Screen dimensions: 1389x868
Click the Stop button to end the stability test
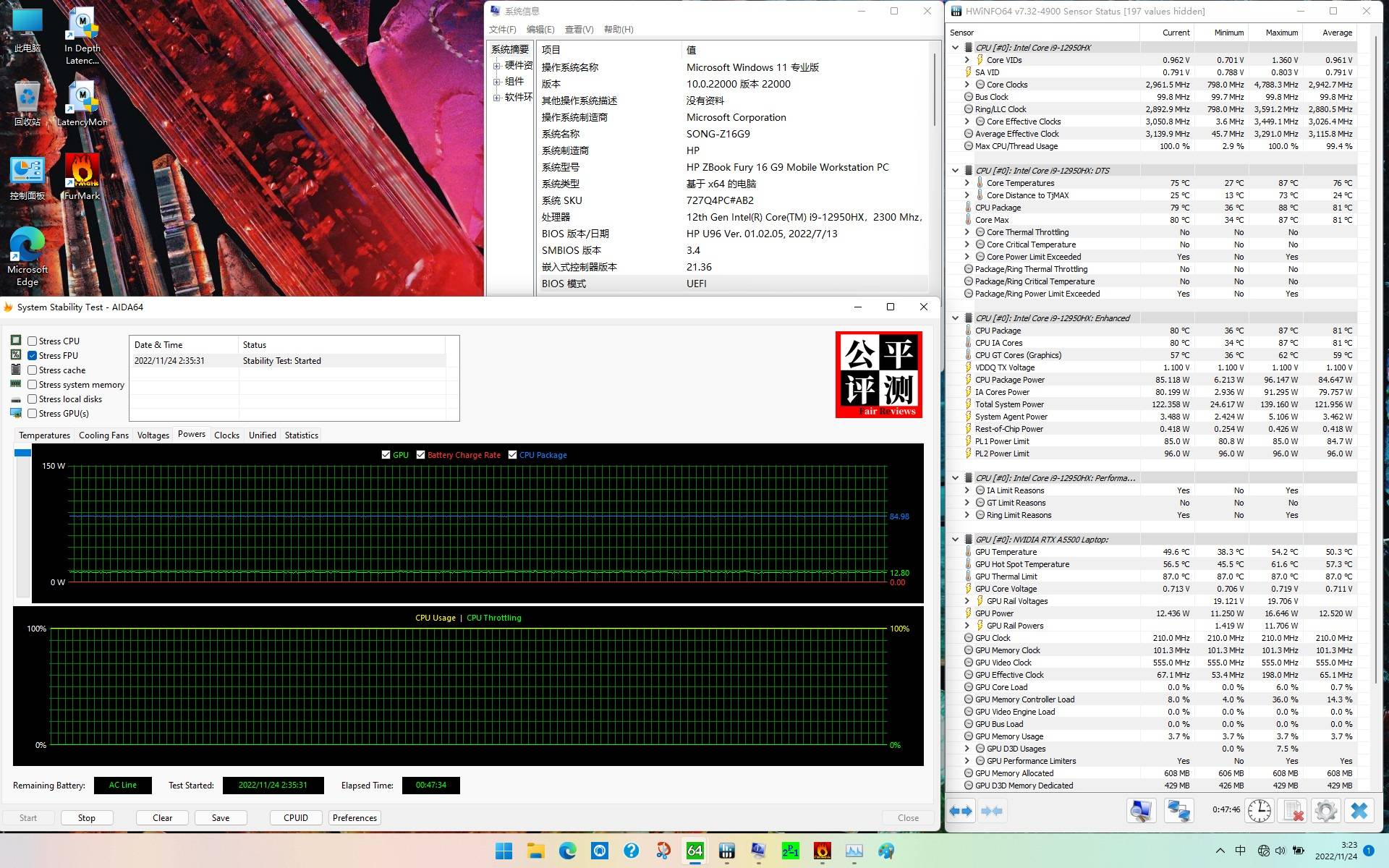click(x=86, y=817)
